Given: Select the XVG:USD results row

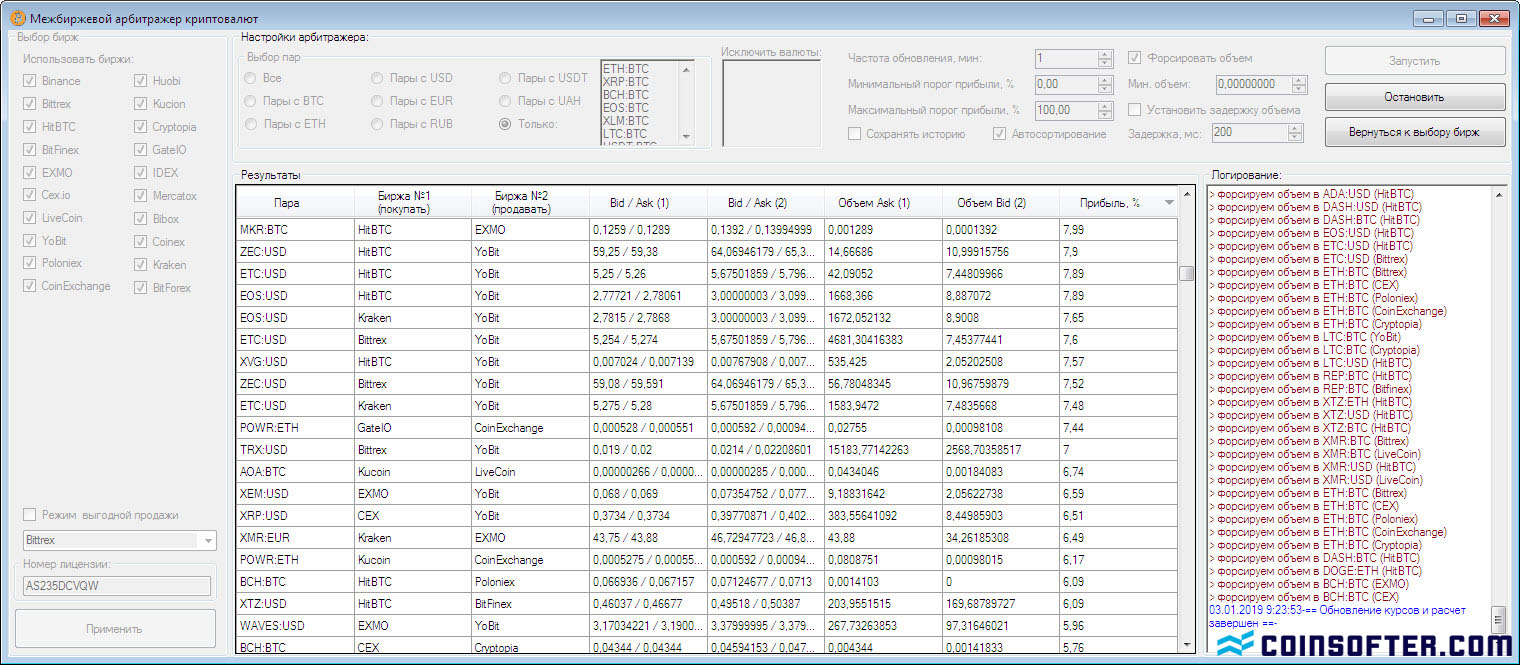Looking at the screenshot, I should point(706,362).
